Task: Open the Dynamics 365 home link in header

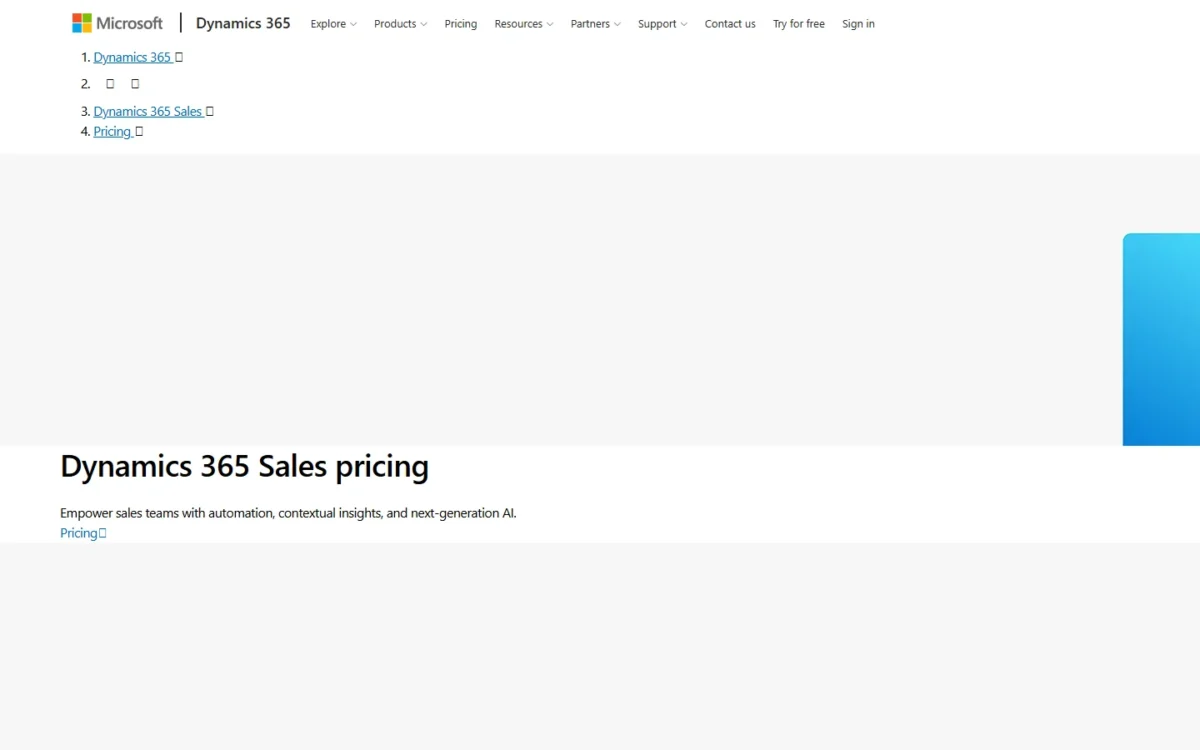Action: tap(243, 23)
